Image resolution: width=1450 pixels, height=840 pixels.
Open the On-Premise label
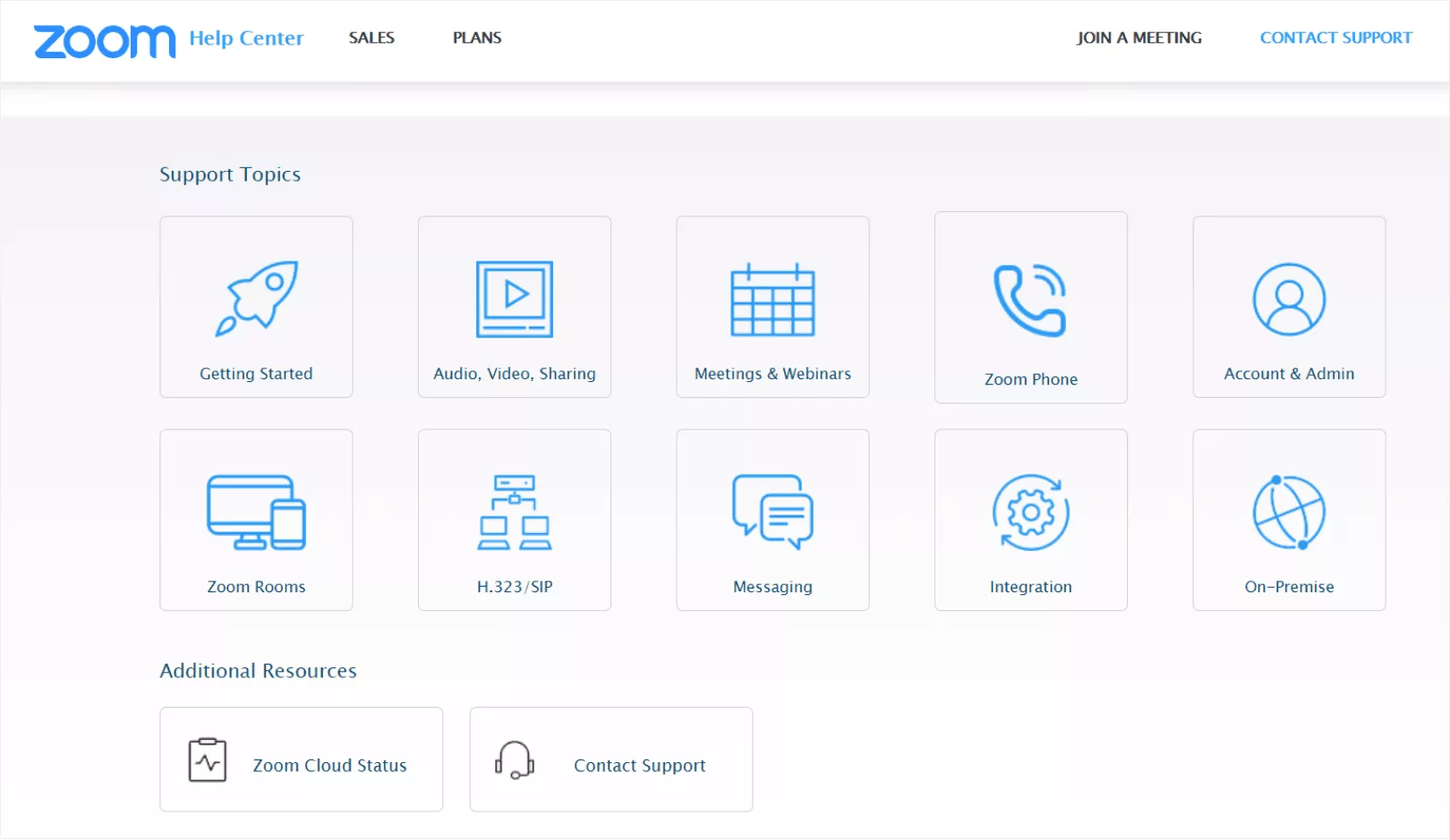[x=1289, y=587]
